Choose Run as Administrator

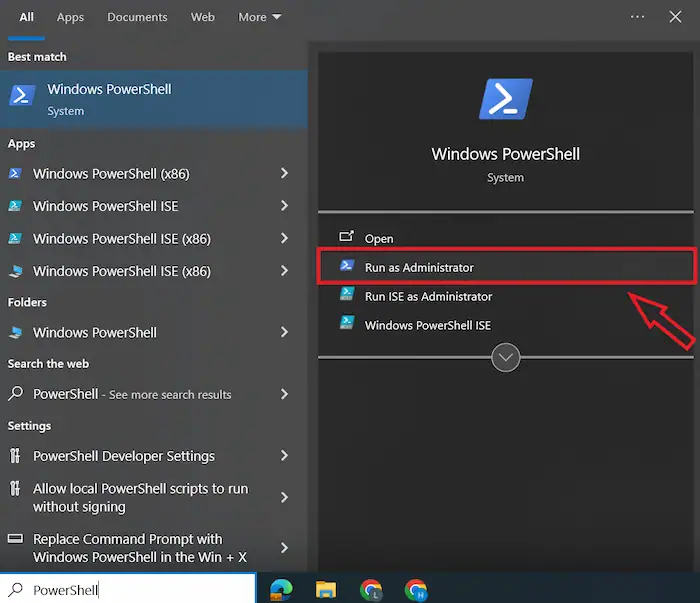[419, 267]
